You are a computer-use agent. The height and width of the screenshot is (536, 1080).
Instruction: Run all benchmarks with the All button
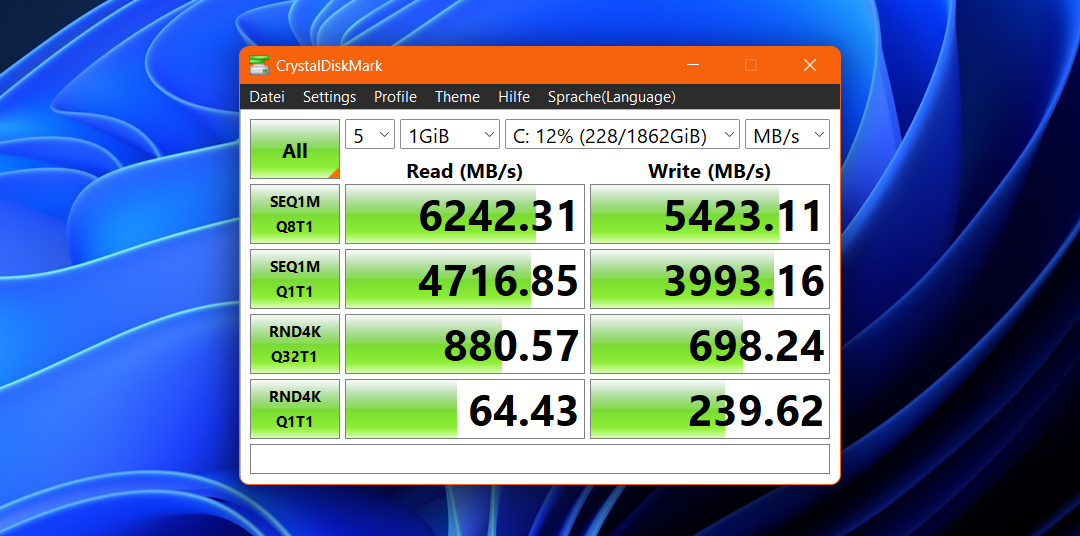[x=295, y=150]
